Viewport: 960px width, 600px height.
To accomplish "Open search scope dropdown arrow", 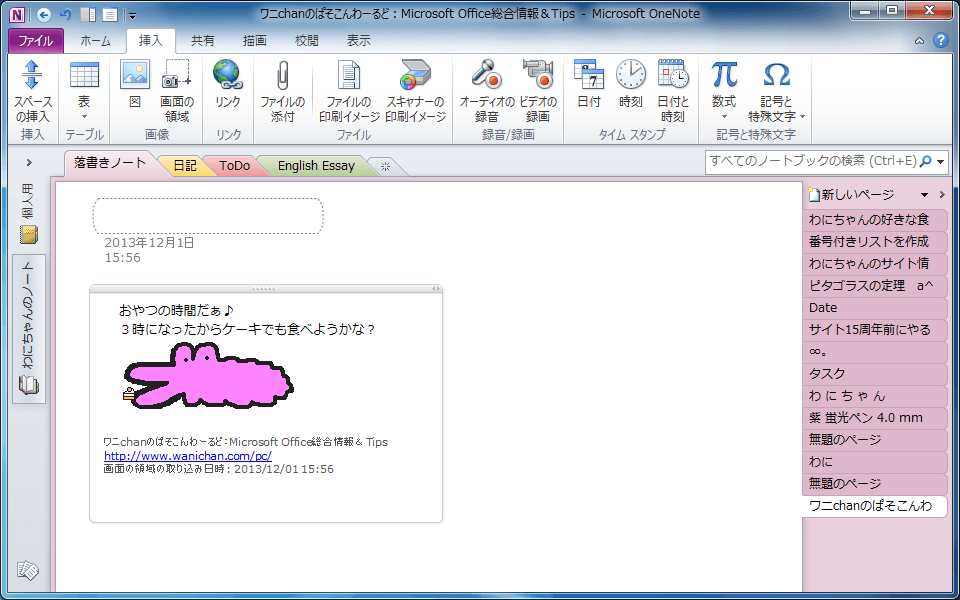I will coord(941,162).
